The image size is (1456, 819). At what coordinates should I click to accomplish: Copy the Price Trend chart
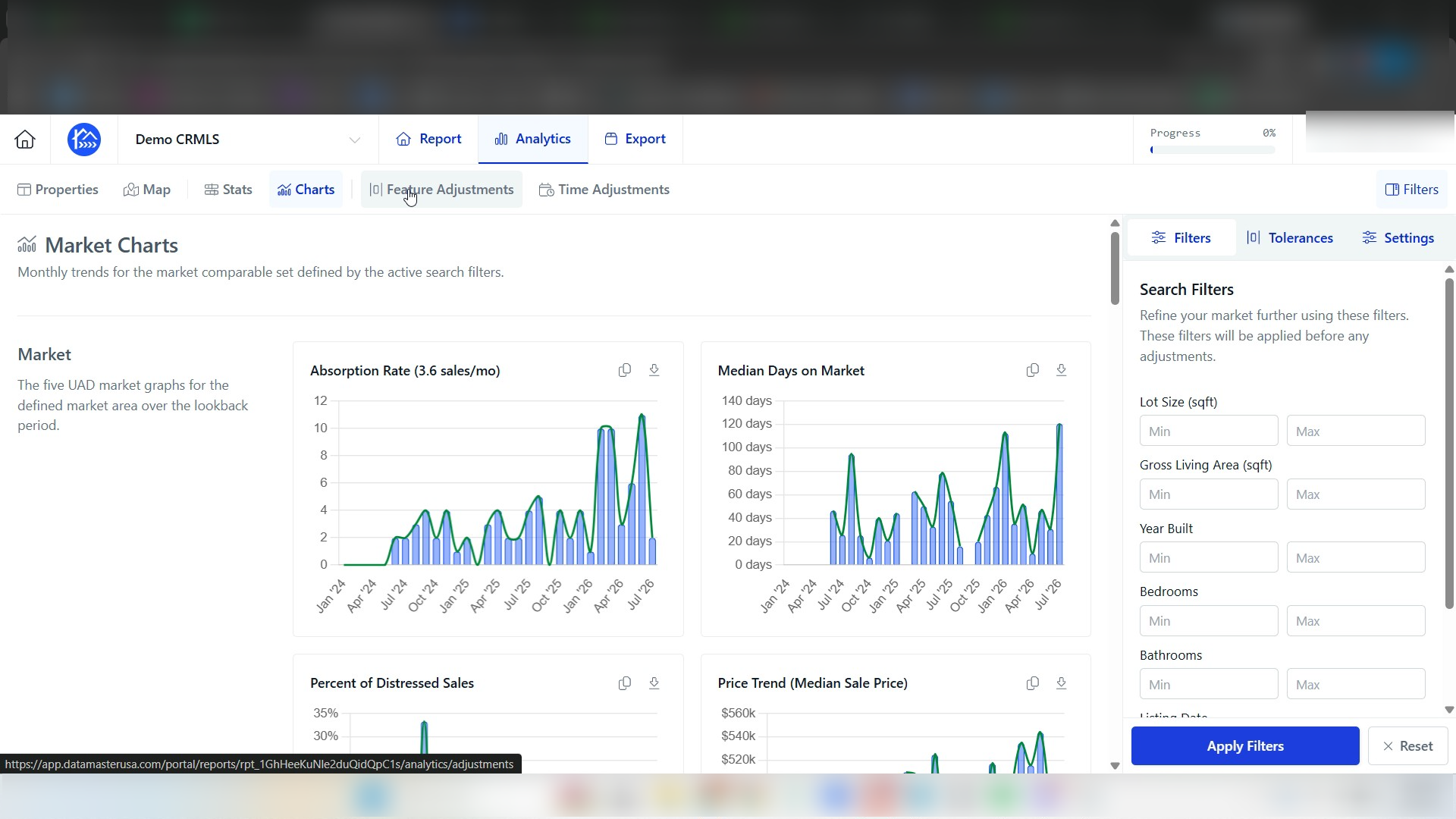pyautogui.click(x=1033, y=683)
